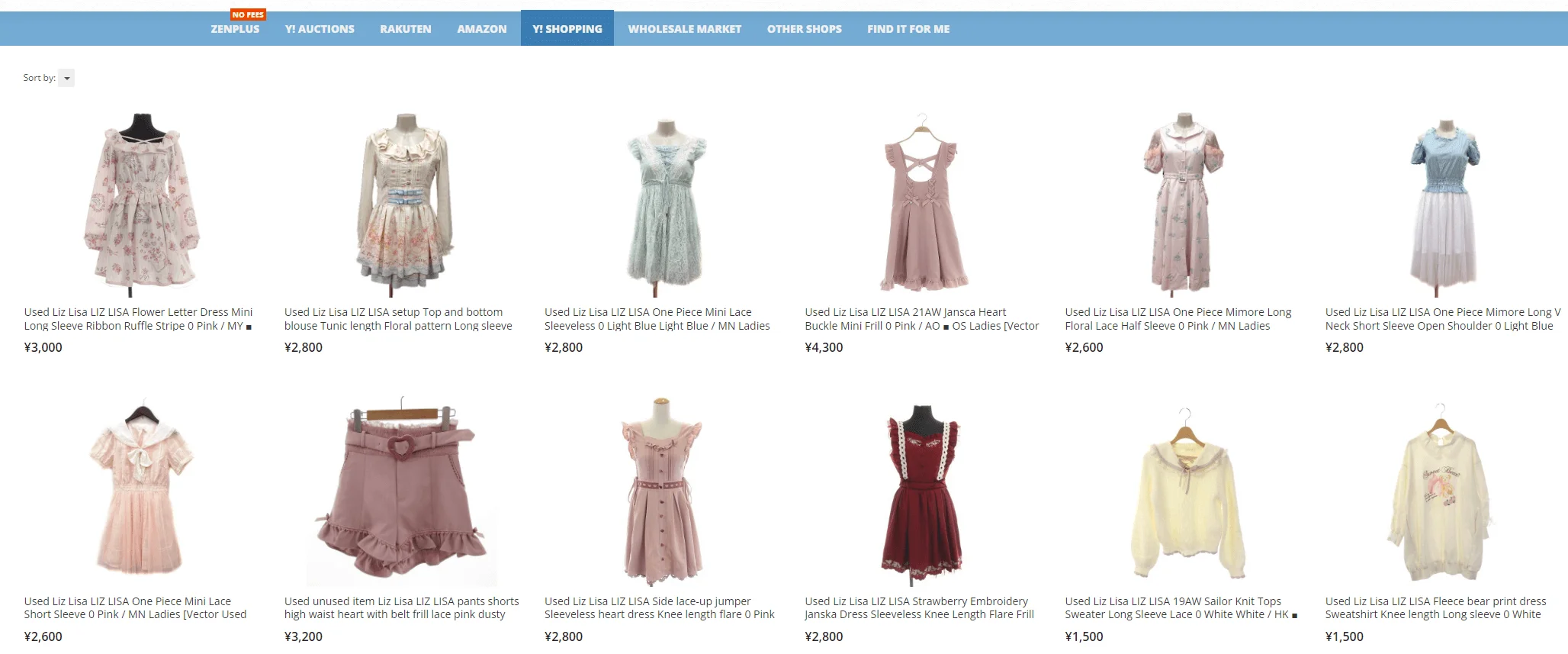Click ¥1,500 under Sailor Knit Tops
The image size is (1568, 654).
click(x=1084, y=636)
